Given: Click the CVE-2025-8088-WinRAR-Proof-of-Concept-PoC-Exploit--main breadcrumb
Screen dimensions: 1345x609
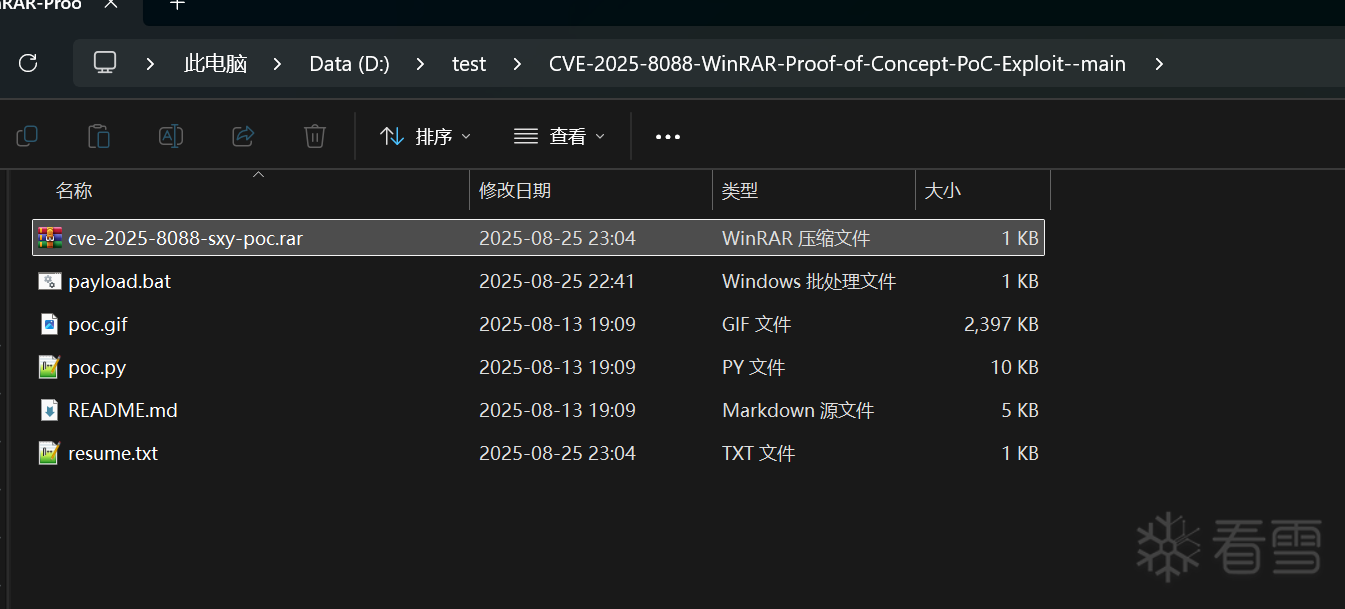Looking at the screenshot, I should pos(837,64).
